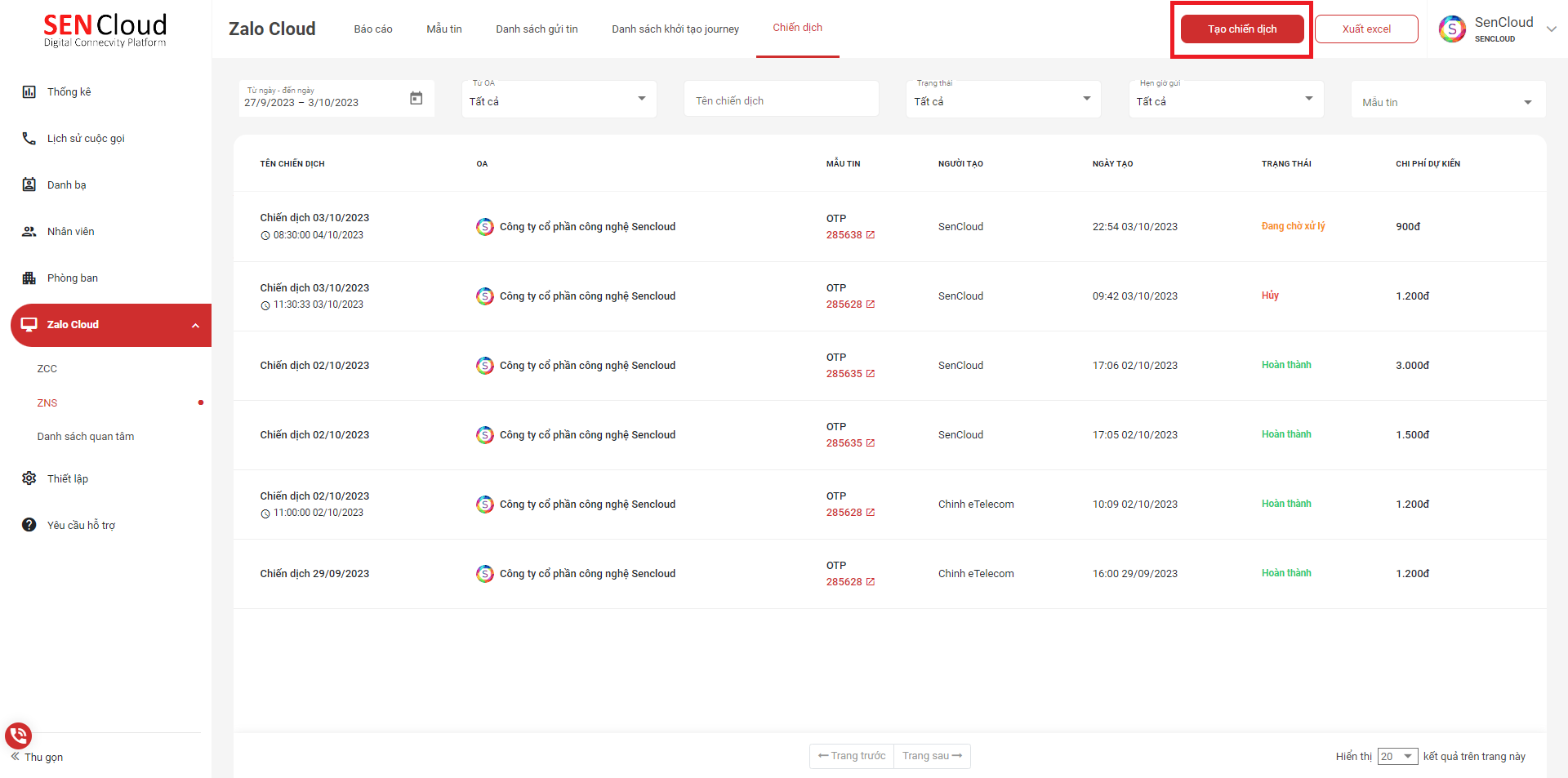Open the calendar icon in date range
The height and width of the screenshot is (778, 1568).
pyautogui.click(x=416, y=99)
